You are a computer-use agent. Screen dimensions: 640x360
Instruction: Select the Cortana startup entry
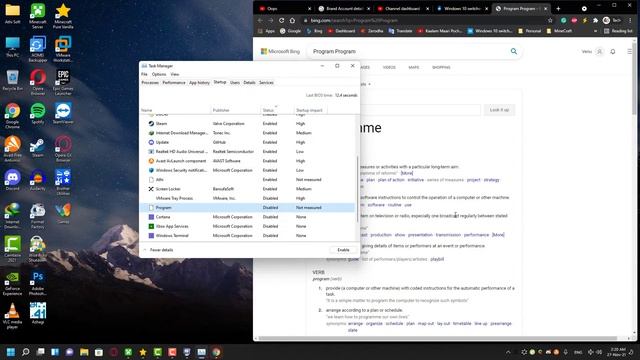(x=247, y=217)
